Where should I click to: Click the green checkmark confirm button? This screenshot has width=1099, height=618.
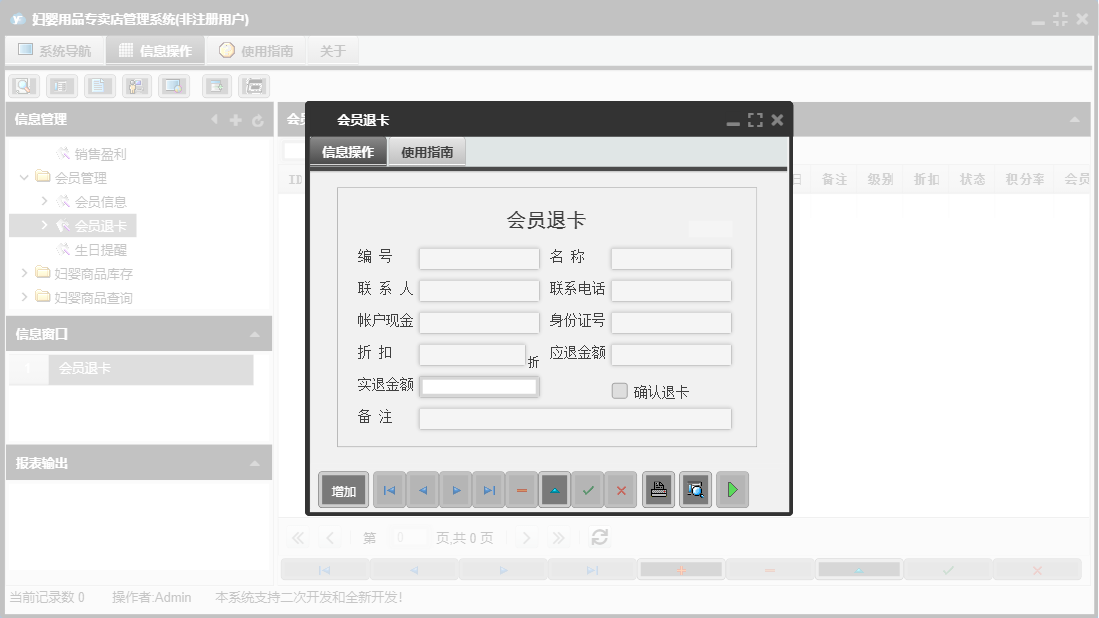tap(588, 489)
